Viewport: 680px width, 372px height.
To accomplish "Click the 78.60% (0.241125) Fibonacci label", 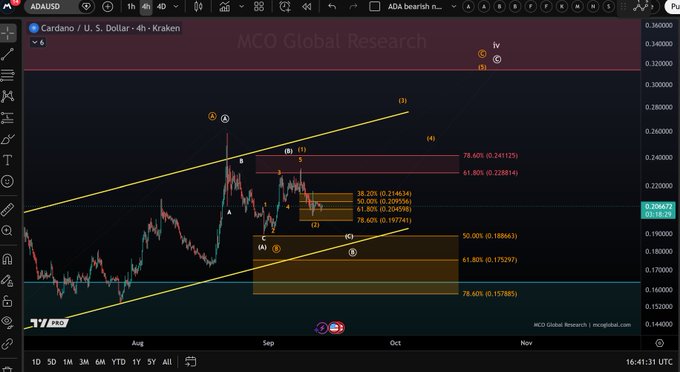I will click(490, 155).
